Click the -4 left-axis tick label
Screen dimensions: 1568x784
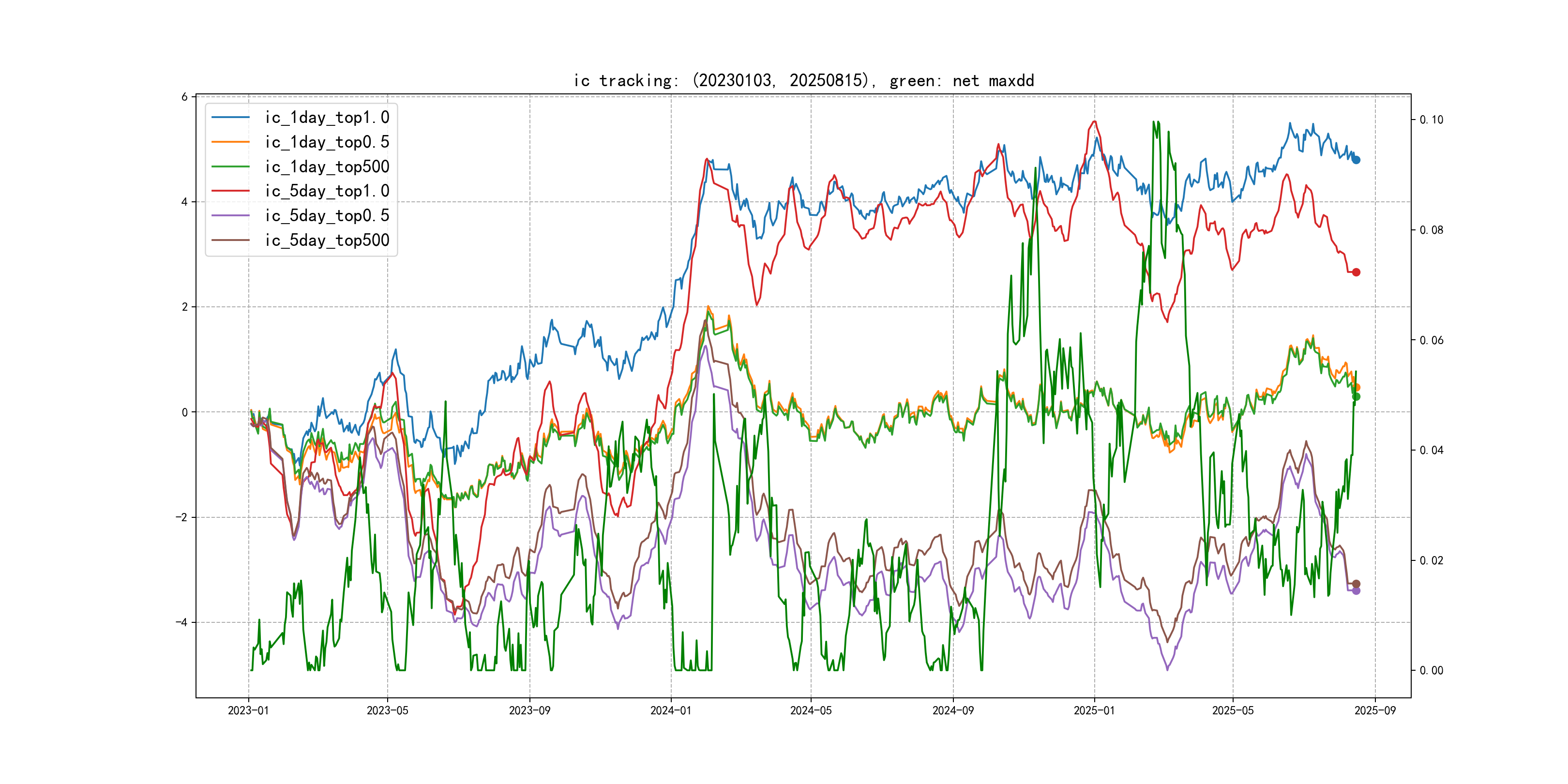(x=181, y=622)
